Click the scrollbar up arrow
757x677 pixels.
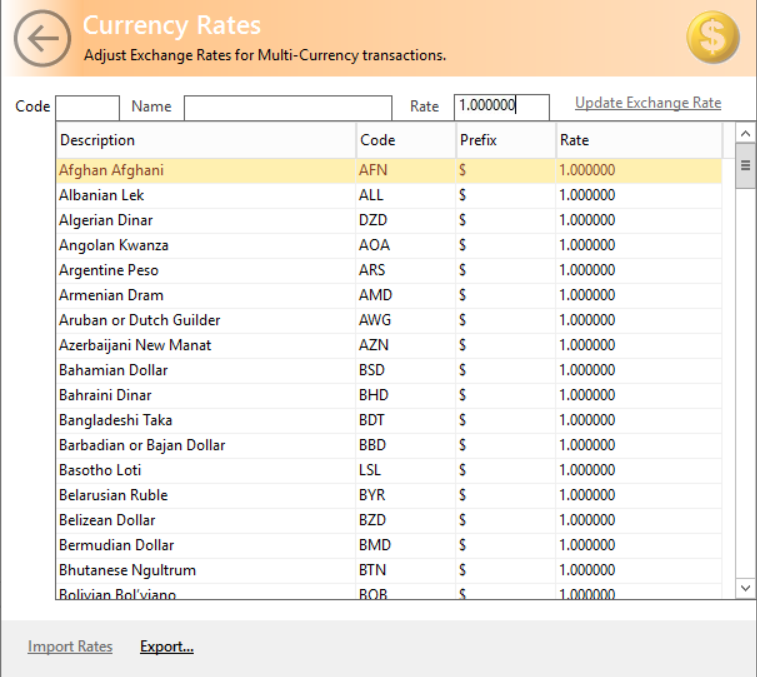coord(745,133)
